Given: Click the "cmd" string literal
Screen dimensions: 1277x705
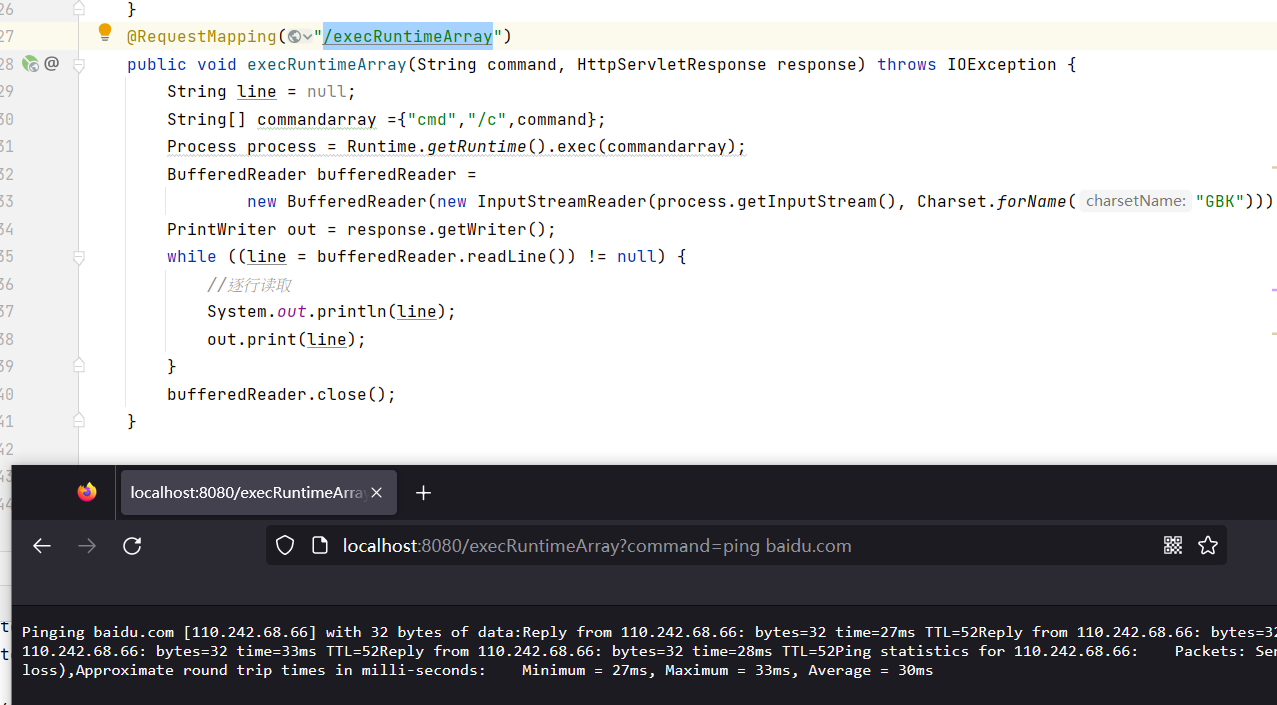Looking at the screenshot, I should pos(432,119).
